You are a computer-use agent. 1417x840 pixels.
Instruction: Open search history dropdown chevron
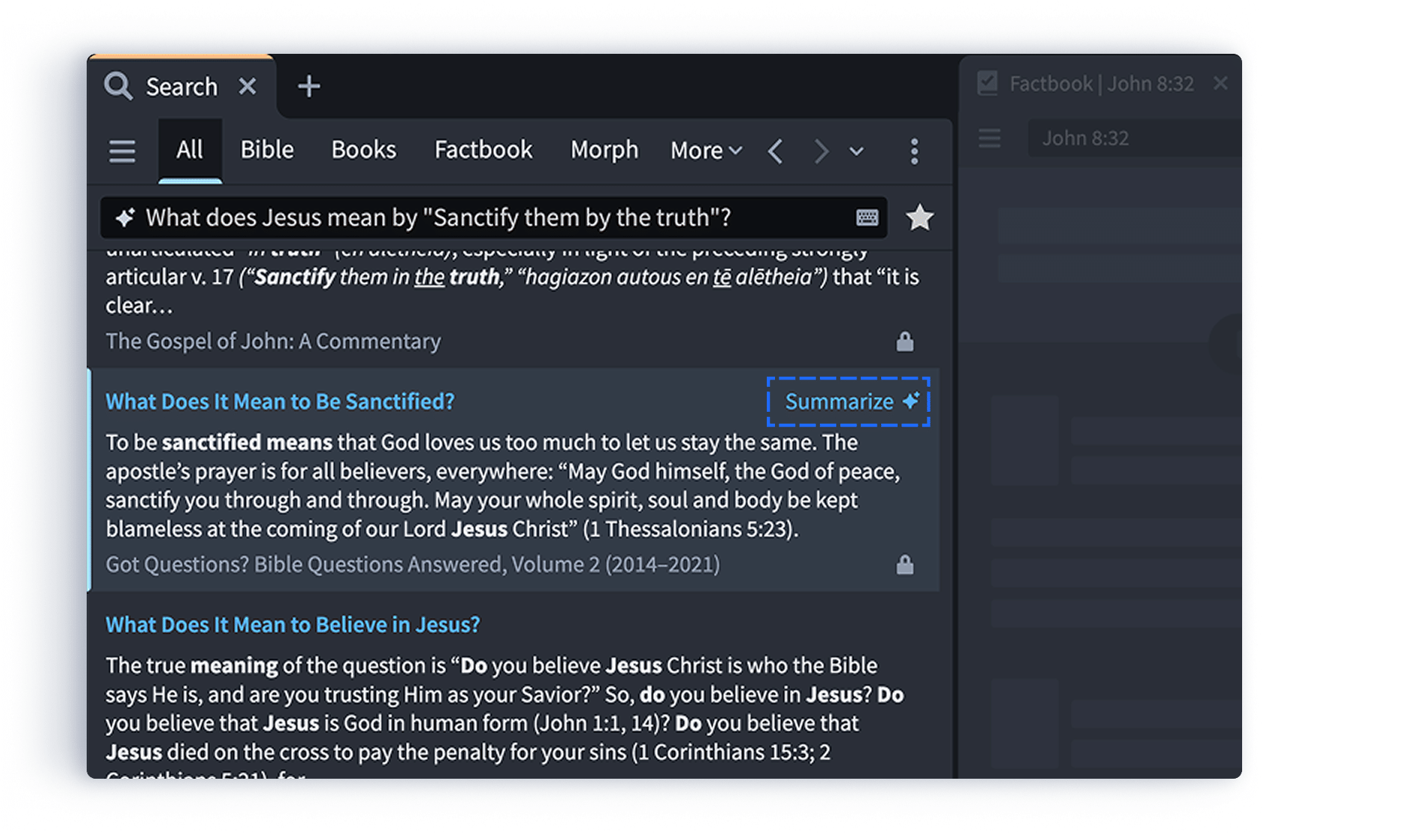[x=856, y=151]
